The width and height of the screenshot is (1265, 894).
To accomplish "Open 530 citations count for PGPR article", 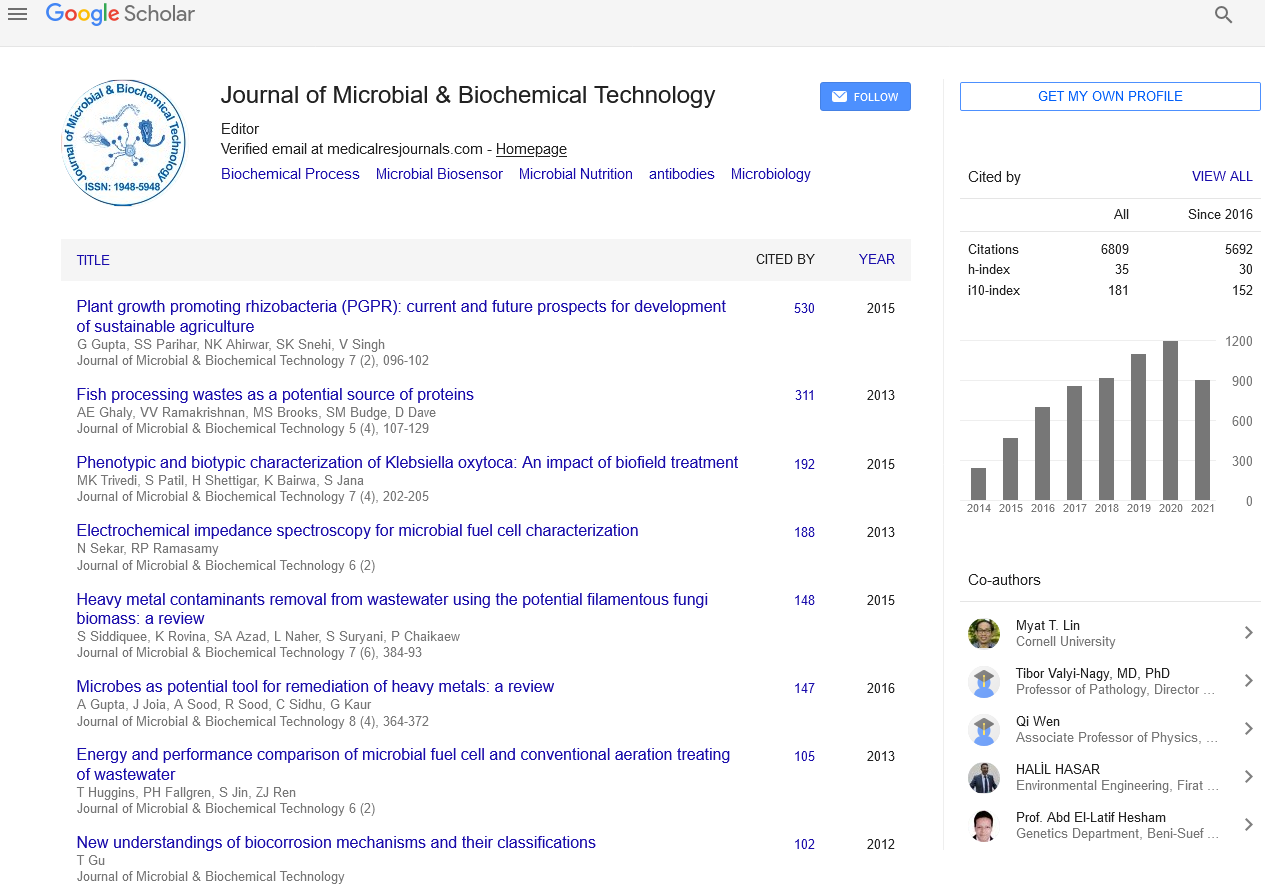I will [804, 309].
